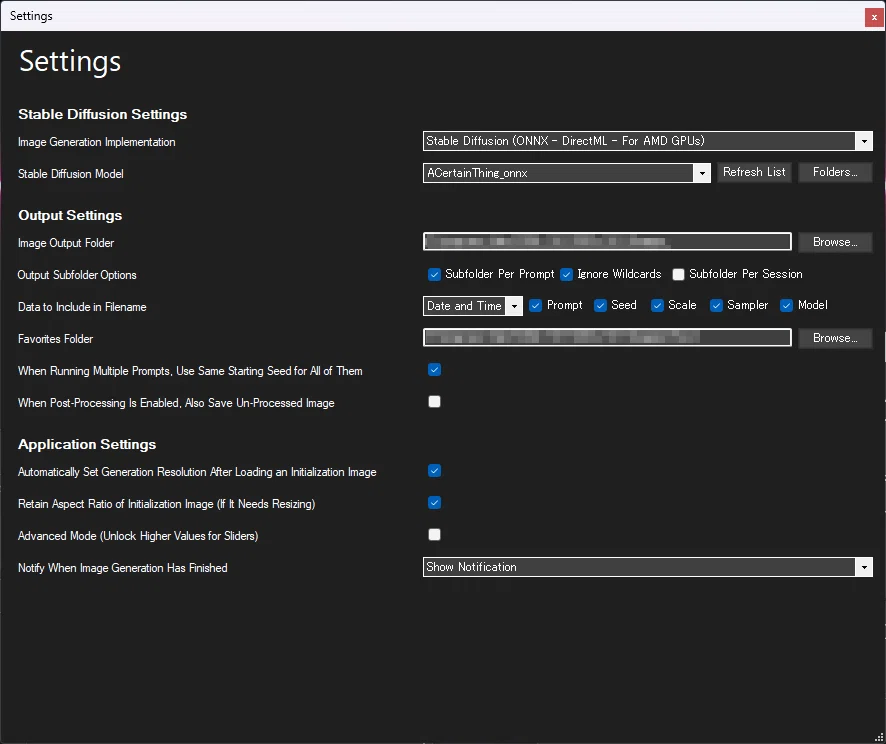Click the Favorites Folder path field
The width and height of the screenshot is (886, 744).
(607, 338)
